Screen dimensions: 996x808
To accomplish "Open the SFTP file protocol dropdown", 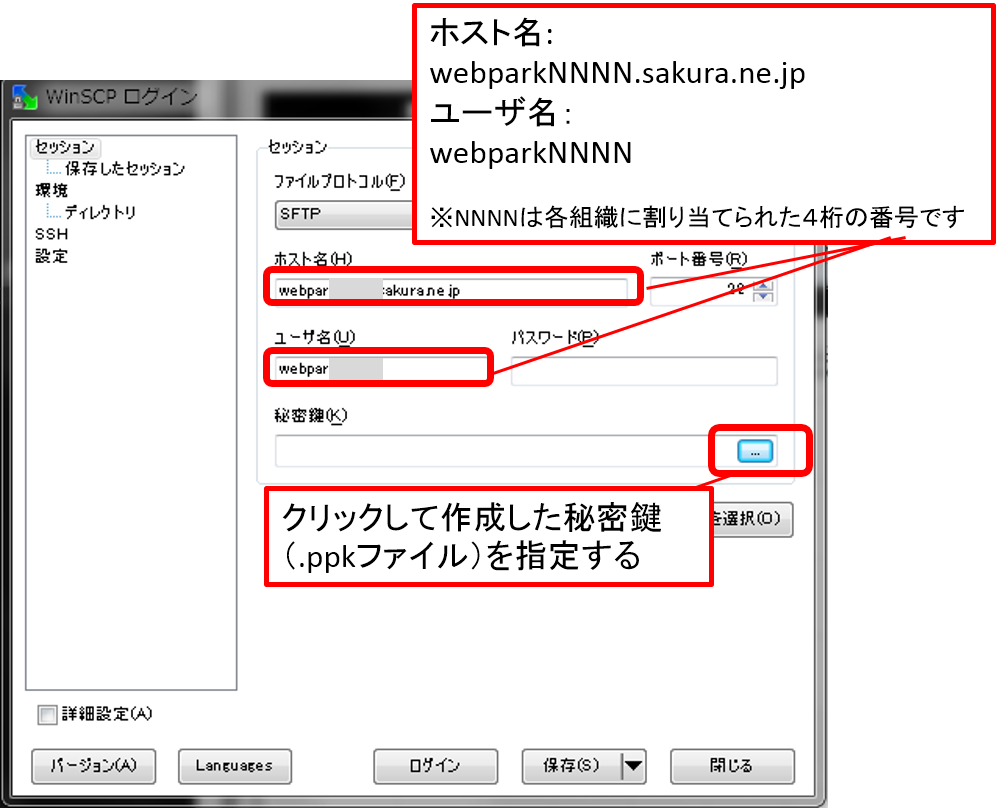I will coord(346,214).
